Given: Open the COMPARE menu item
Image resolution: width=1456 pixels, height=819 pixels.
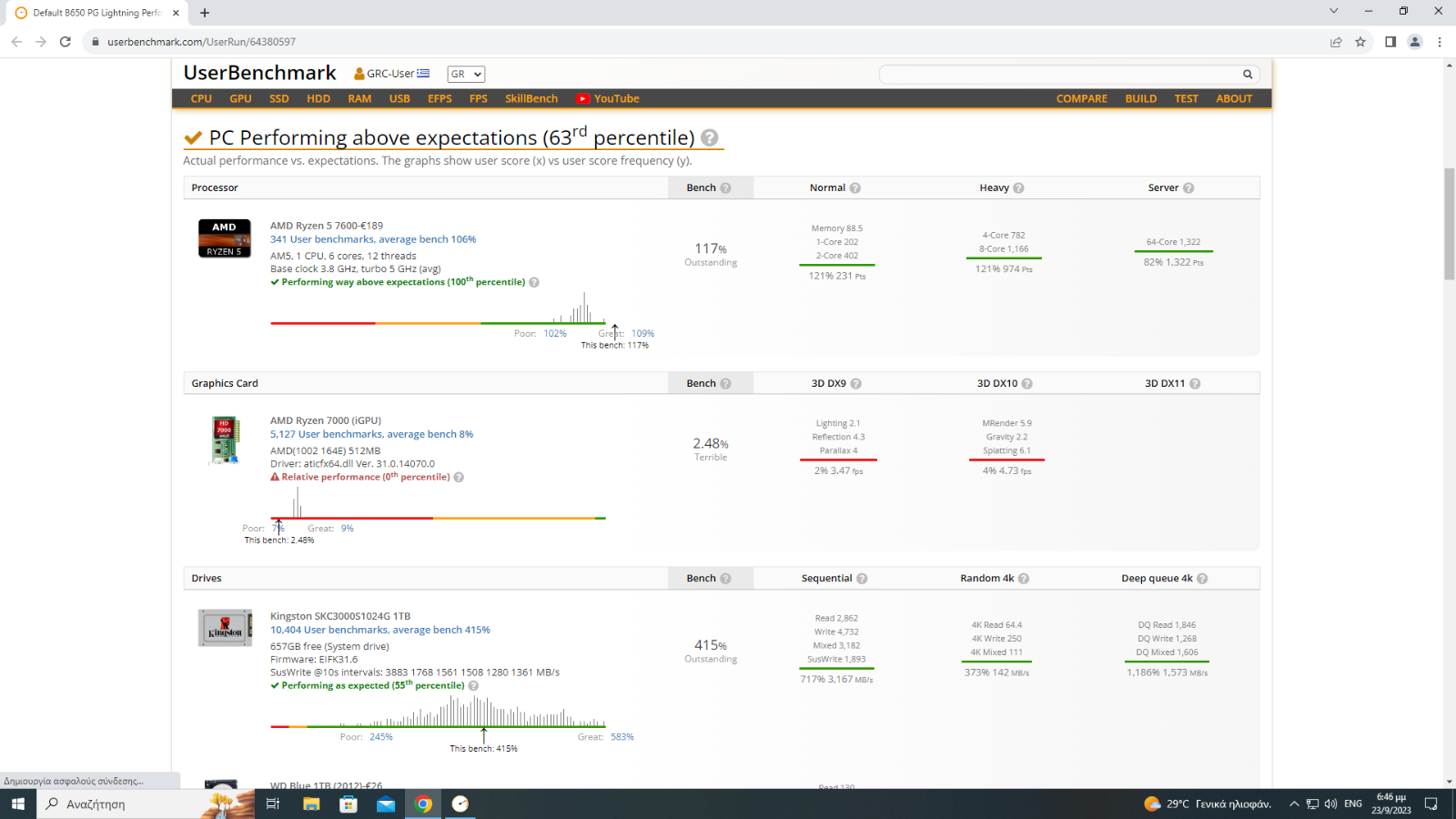Looking at the screenshot, I should (1082, 99).
